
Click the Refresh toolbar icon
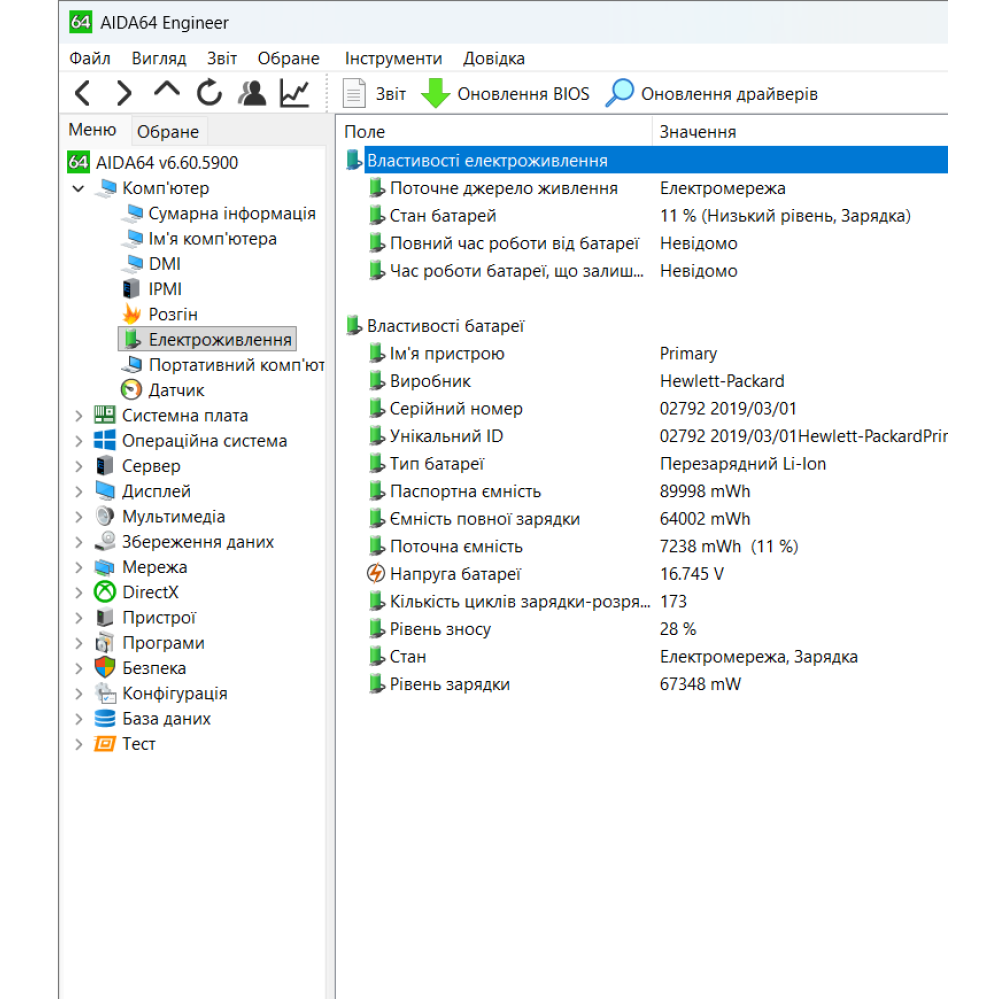[x=209, y=93]
